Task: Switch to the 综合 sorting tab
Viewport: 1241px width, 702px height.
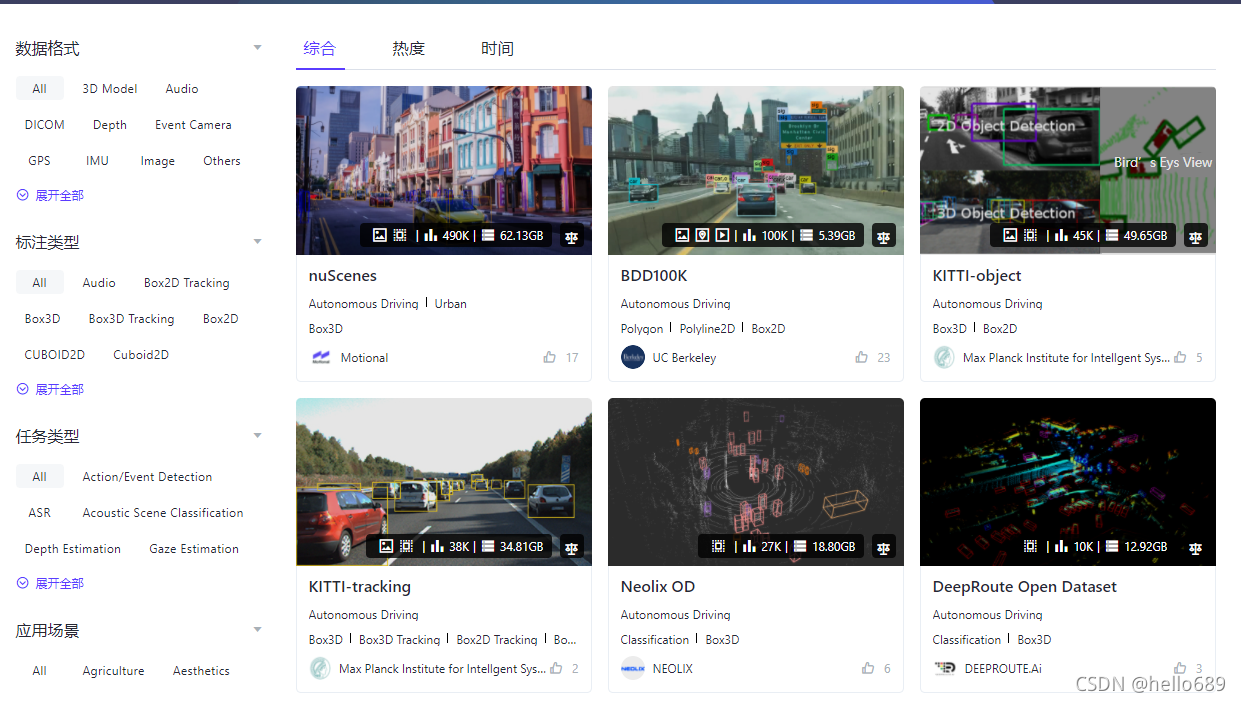Action: (320, 48)
